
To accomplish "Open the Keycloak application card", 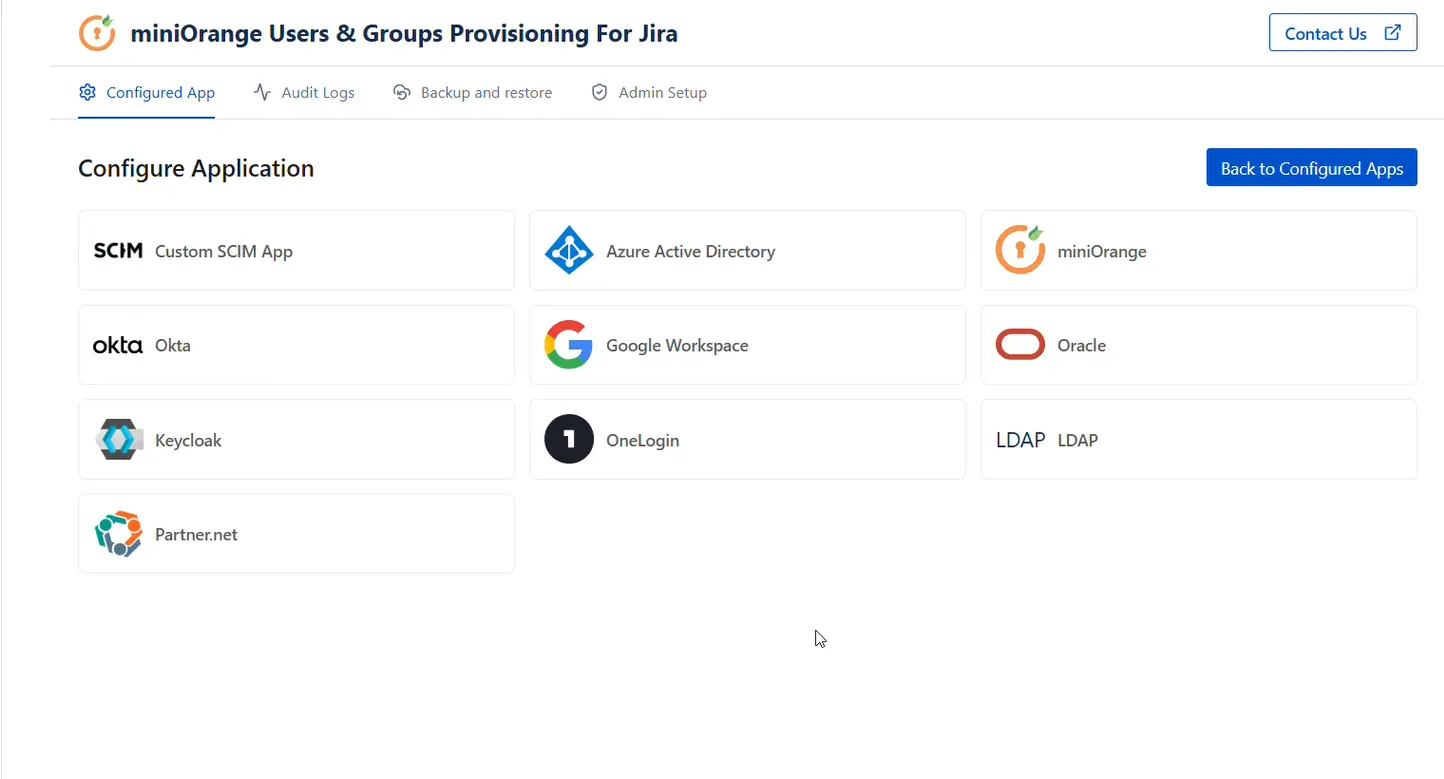I will [296, 440].
